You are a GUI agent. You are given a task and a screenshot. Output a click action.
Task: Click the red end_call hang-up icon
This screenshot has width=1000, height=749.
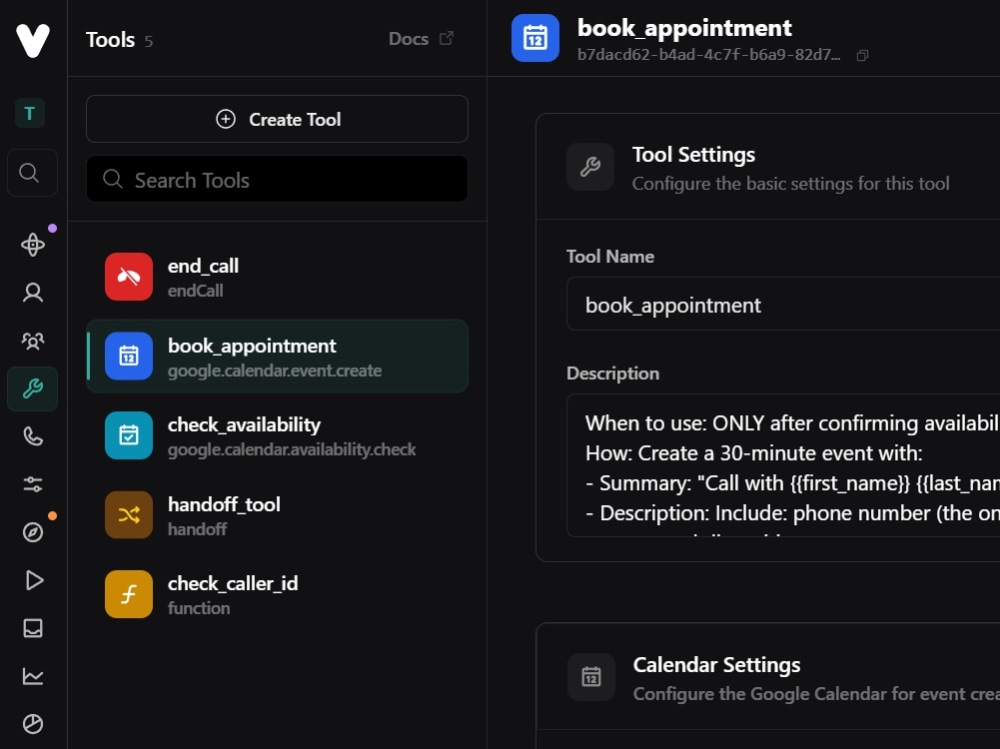click(129, 276)
